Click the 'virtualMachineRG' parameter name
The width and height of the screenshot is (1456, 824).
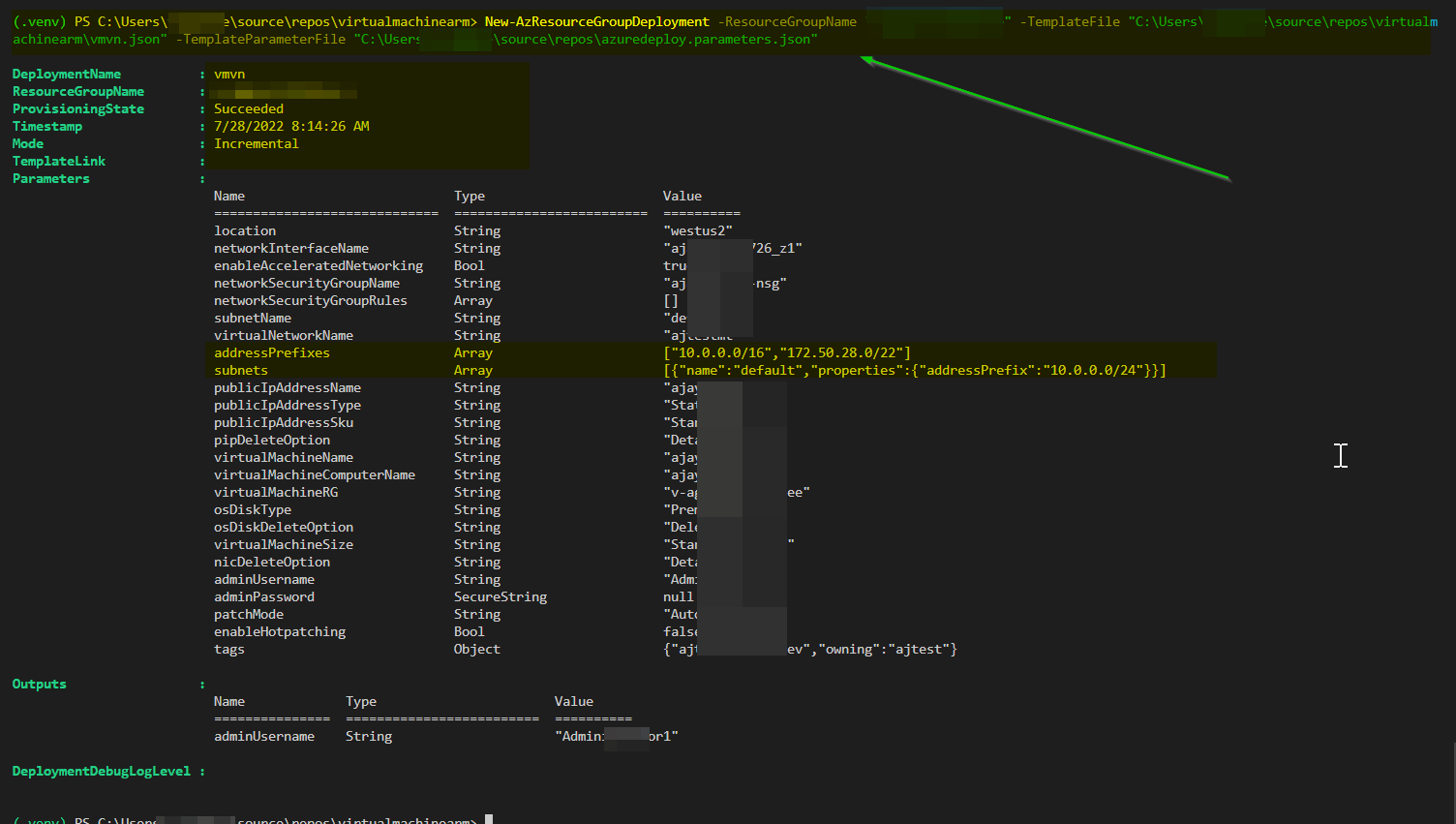tap(276, 493)
